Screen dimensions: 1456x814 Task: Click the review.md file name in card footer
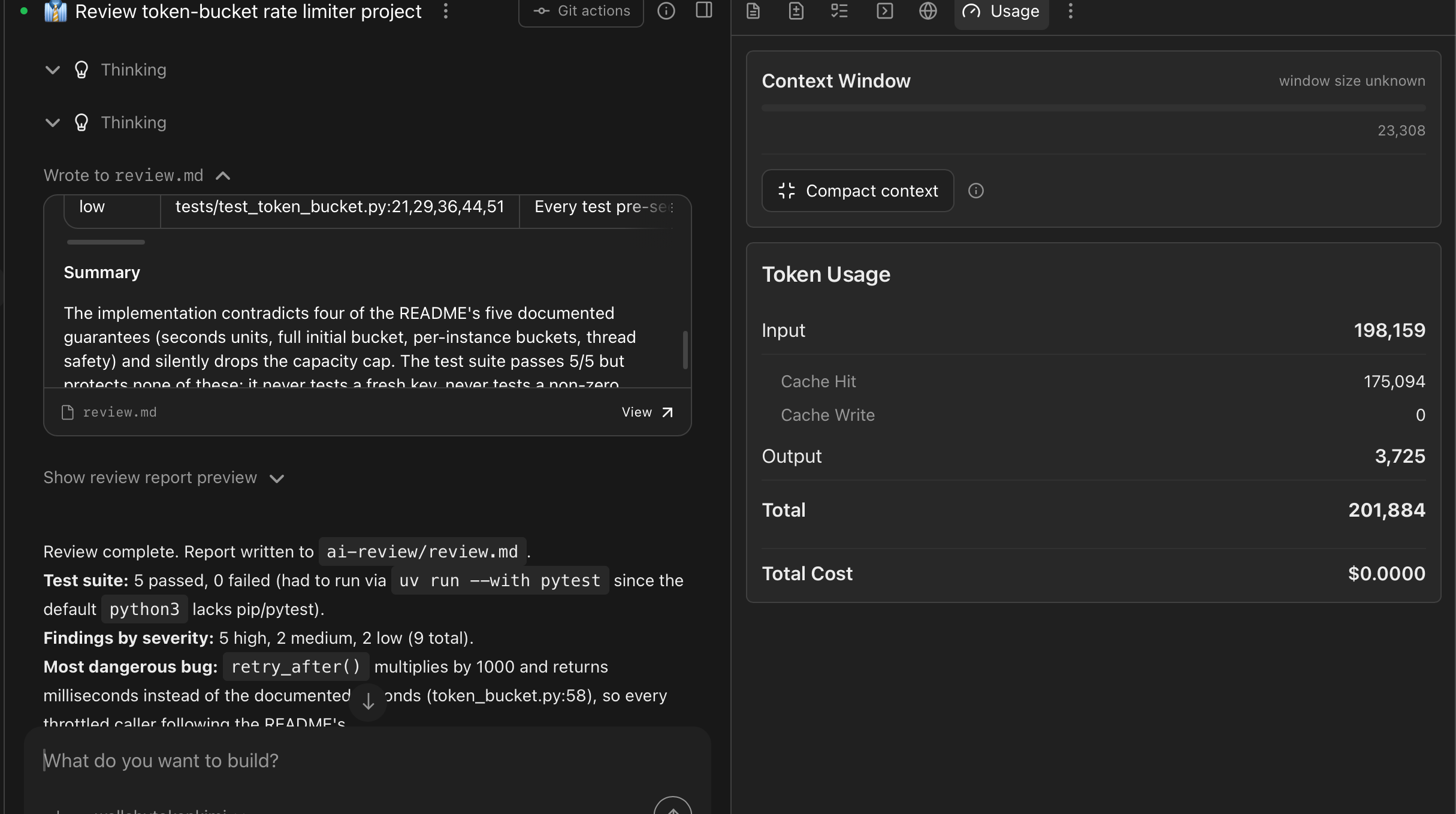[x=120, y=412]
